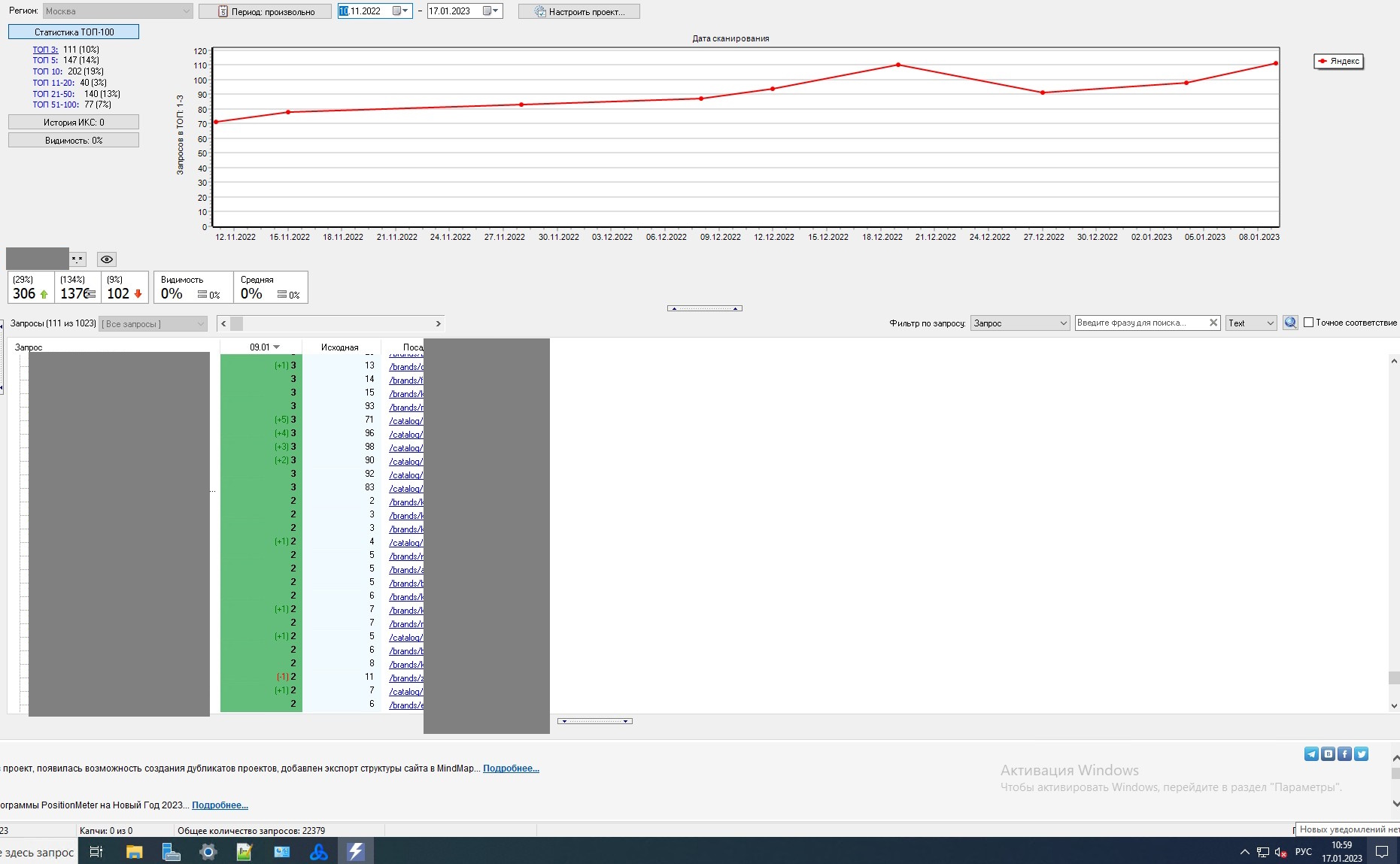This screenshot has height=864, width=1400.
Task: Open the end date 17.01.2023 dropdown
Action: tap(496, 11)
